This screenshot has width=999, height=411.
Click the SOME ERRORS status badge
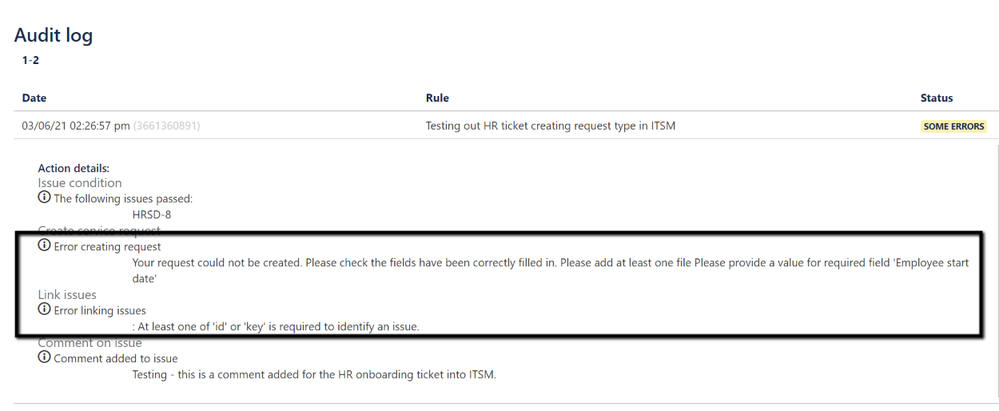click(x=953, y=126)
